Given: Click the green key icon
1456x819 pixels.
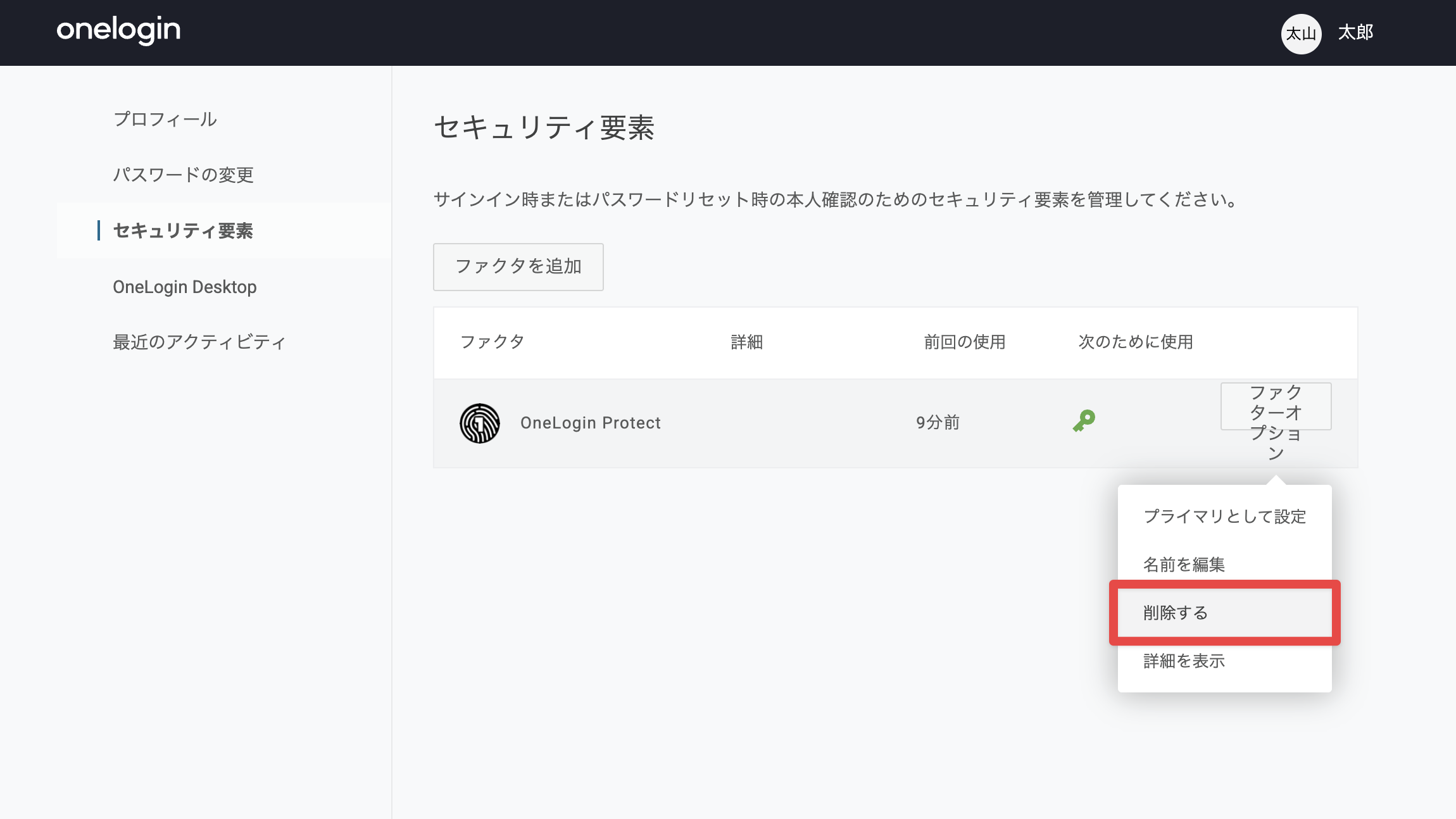Looking at the screenshot, I should [x=1084, y=421].
